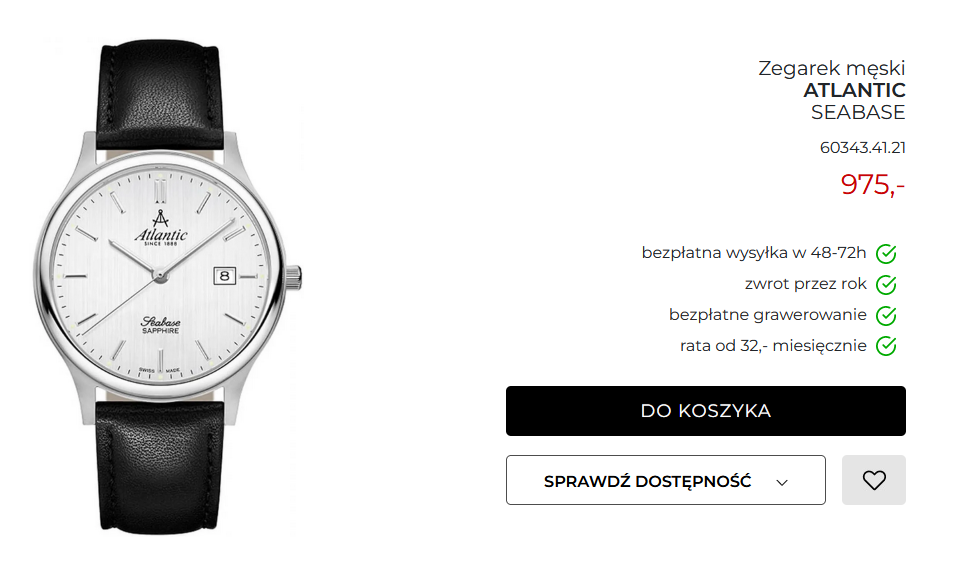Click the red 975,- price
The image size is (956, 570).
pyautogui.click(x=872, y=184)
